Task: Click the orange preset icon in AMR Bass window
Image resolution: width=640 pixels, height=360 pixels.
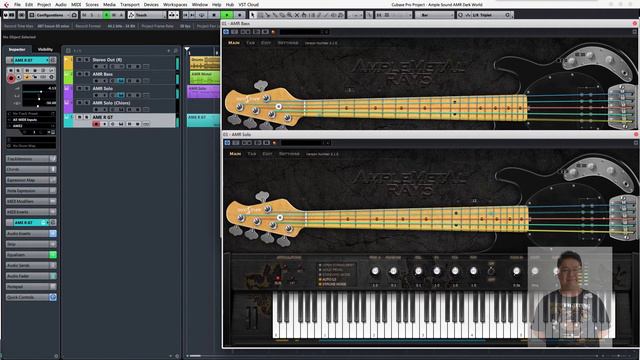Action: coord(273,32)
